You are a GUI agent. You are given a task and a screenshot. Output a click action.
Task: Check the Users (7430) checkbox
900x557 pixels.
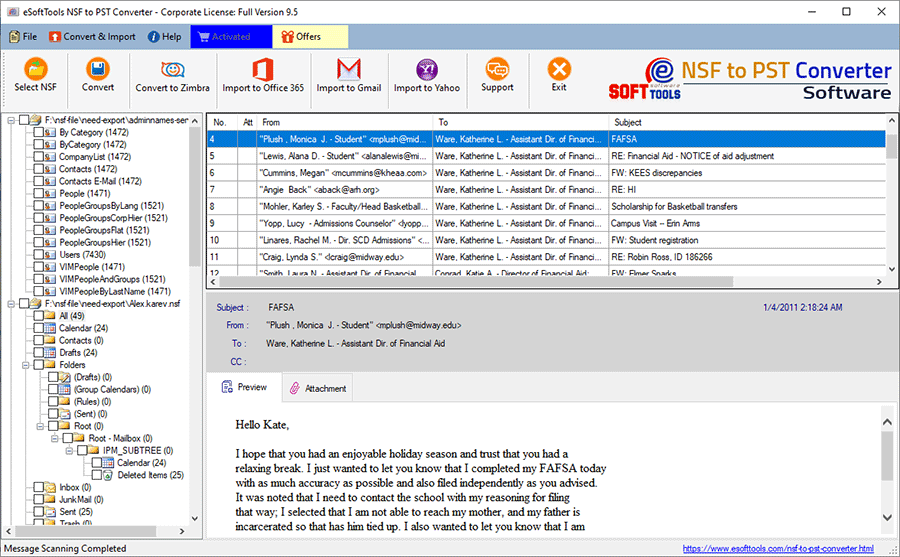(39, 255)
